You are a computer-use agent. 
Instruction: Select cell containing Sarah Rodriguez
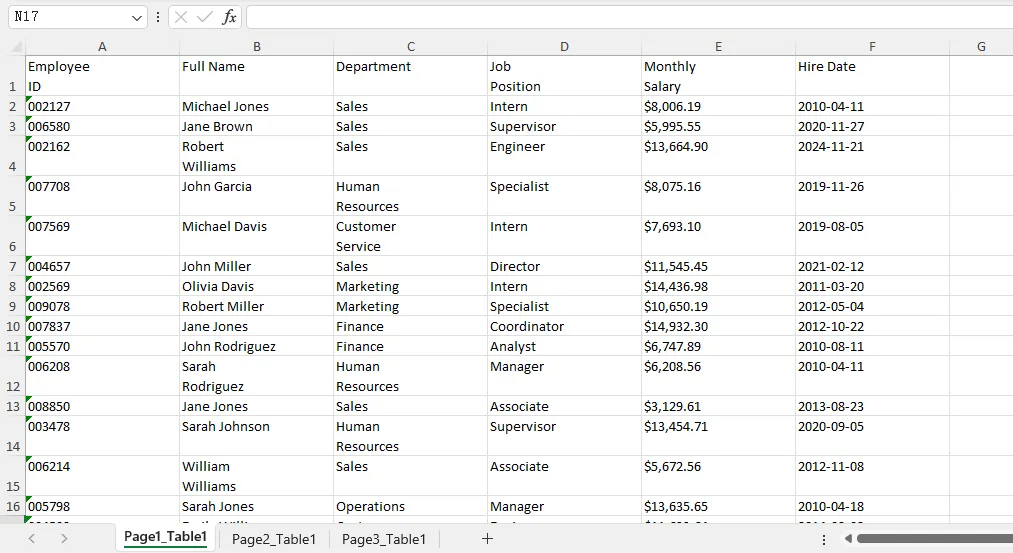[x=256, y=376]
